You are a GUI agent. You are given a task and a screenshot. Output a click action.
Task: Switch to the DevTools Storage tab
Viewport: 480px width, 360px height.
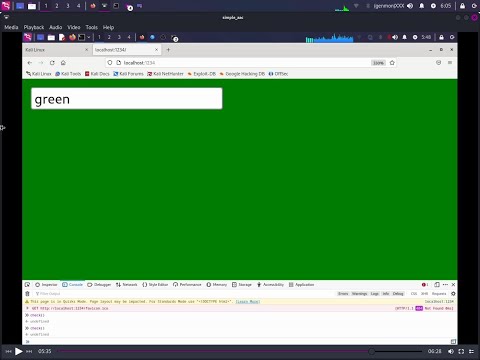pos(242,284)
